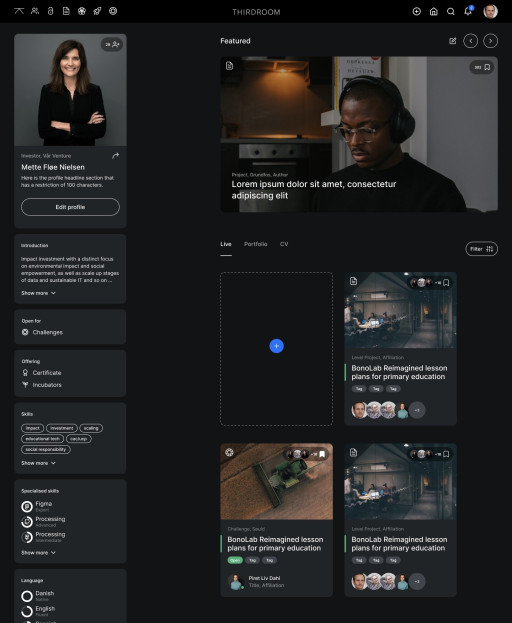Expand Show more under Specialised skills
The height and width of the screenshot is (623, 512).
(x=38, y=553)
